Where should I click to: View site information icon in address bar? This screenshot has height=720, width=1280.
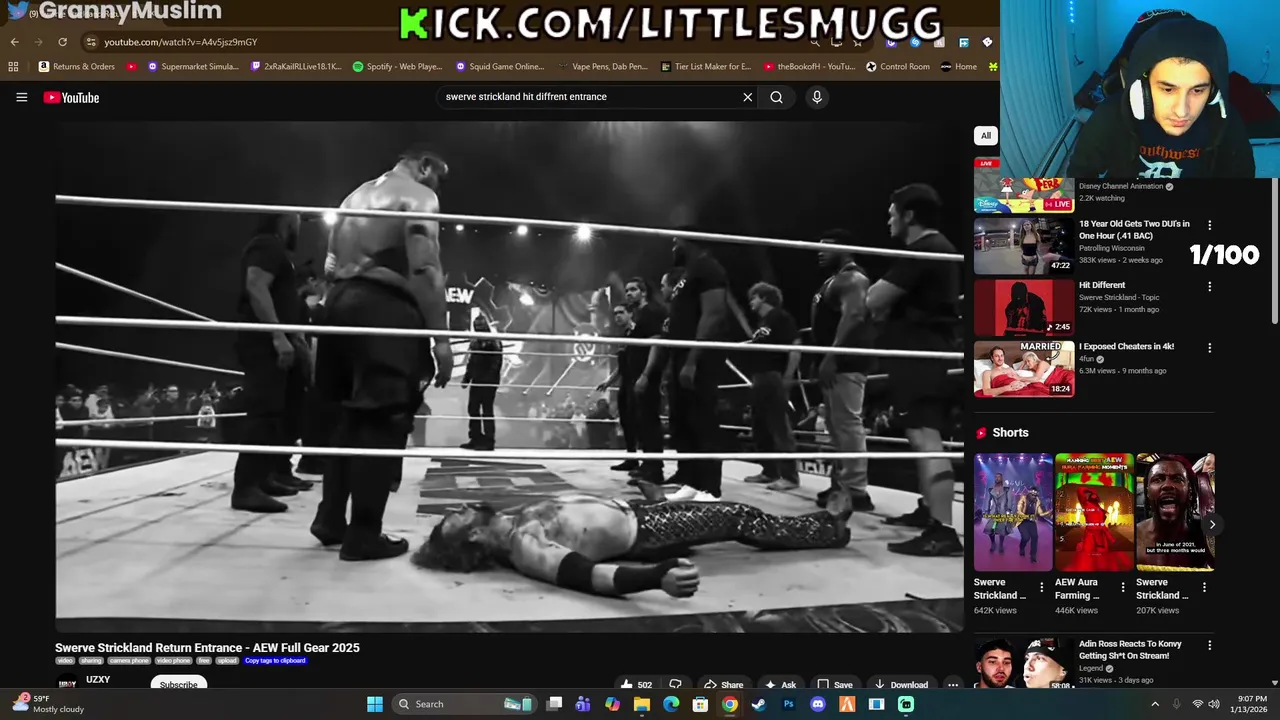tap(91, 42)
